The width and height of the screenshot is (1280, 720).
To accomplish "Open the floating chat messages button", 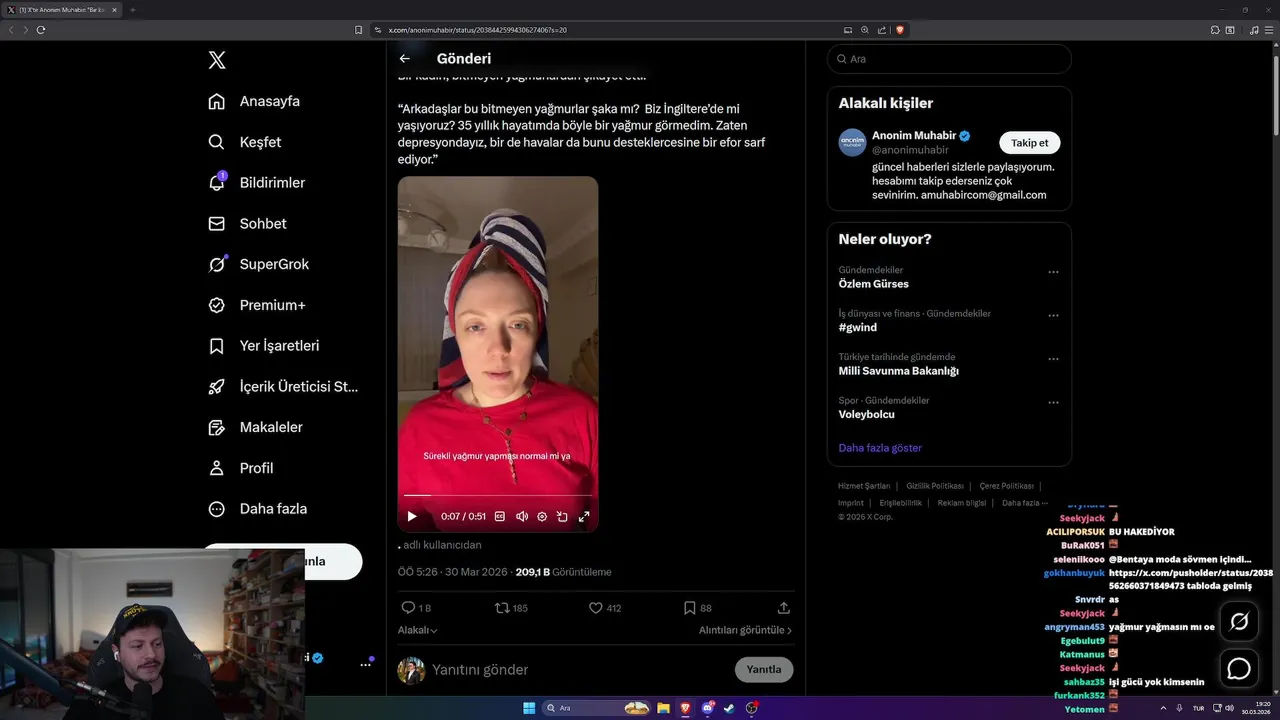I will 1239,668.
